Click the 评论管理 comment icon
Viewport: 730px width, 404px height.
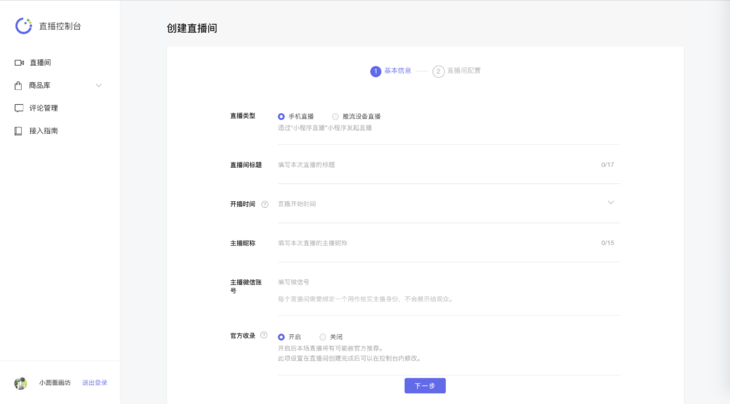coord(19,108)
